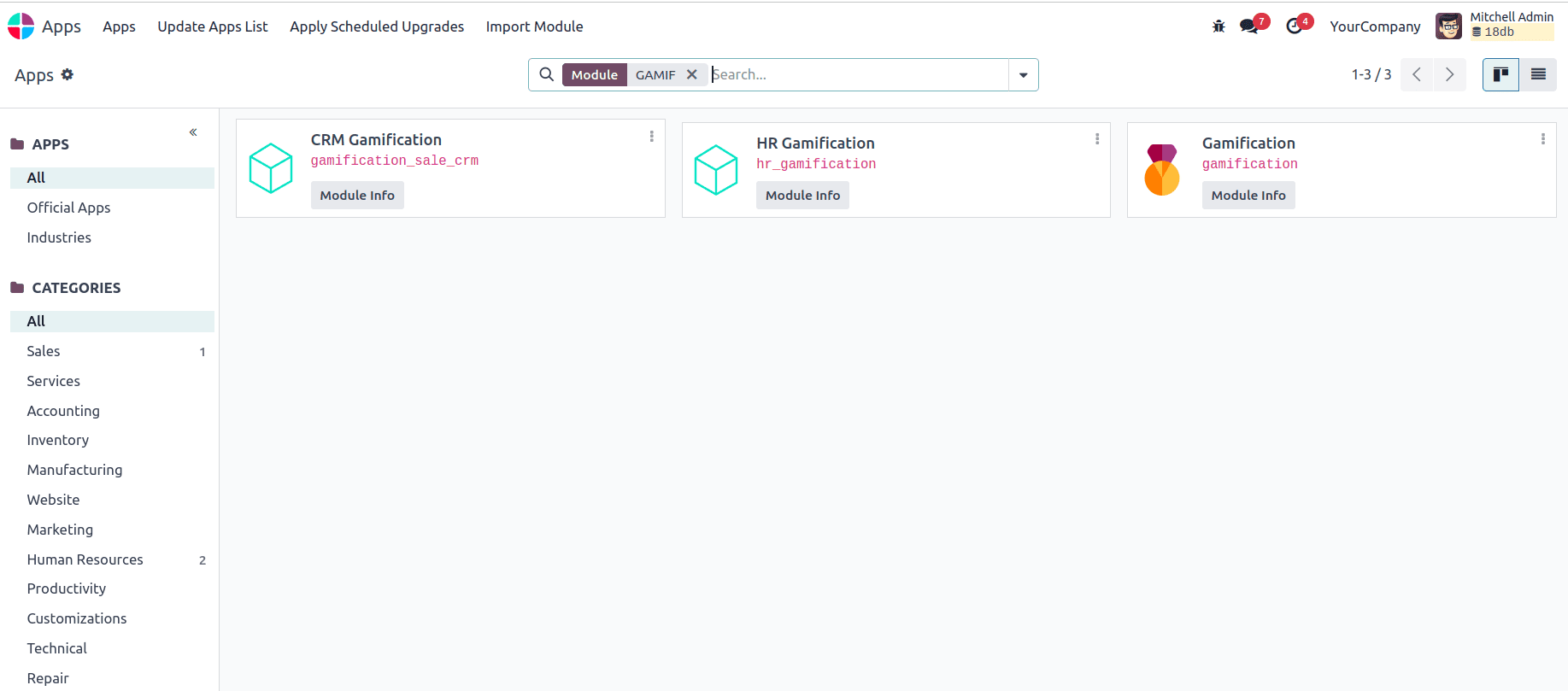Select All under CATEGORIES
The height and width of the screenshot is (691, 1568).
(x=112, y=321)
